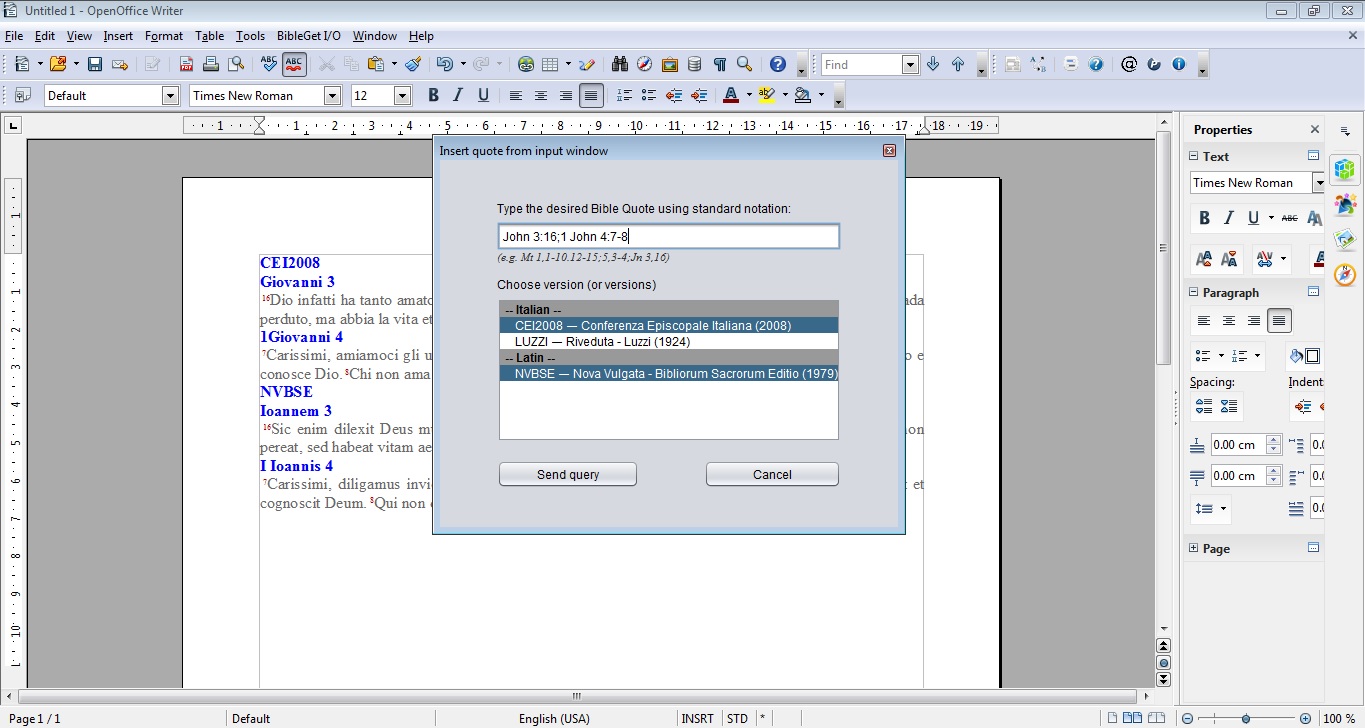The width and height of the screenshot is (1365, 728).
Task: Open Find & Replace binoculars
Action: point(620,64)
